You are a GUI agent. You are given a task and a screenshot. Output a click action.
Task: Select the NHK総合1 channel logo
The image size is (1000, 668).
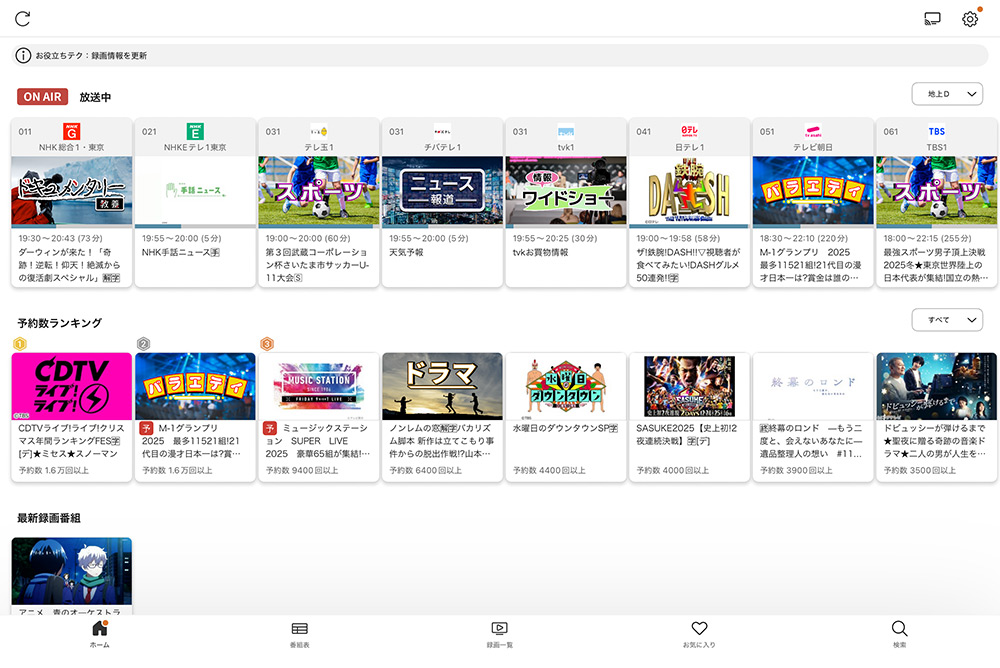[x=71, y=132]
